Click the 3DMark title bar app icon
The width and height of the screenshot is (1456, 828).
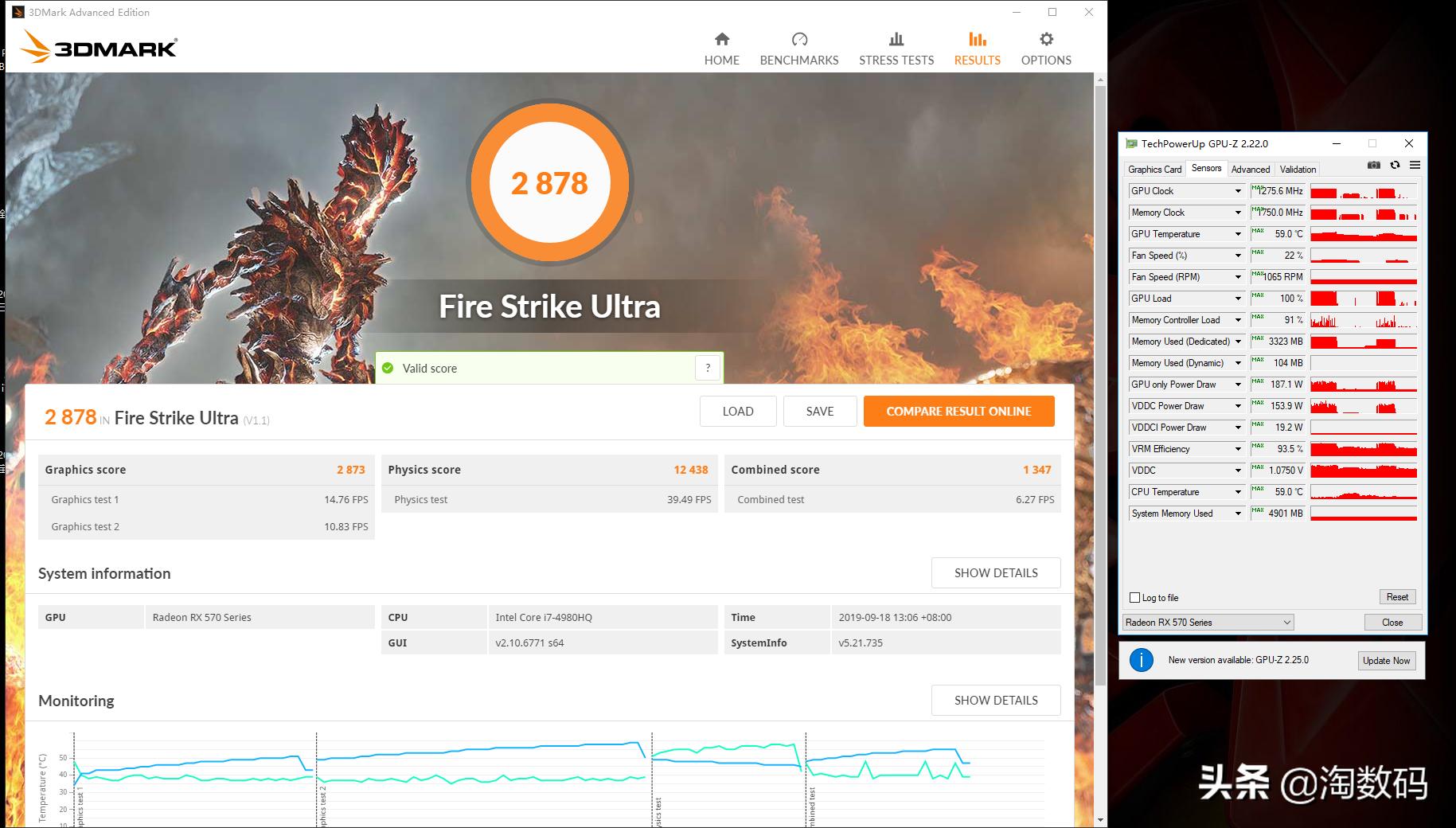pyautogui.click(x=18, y=12)
